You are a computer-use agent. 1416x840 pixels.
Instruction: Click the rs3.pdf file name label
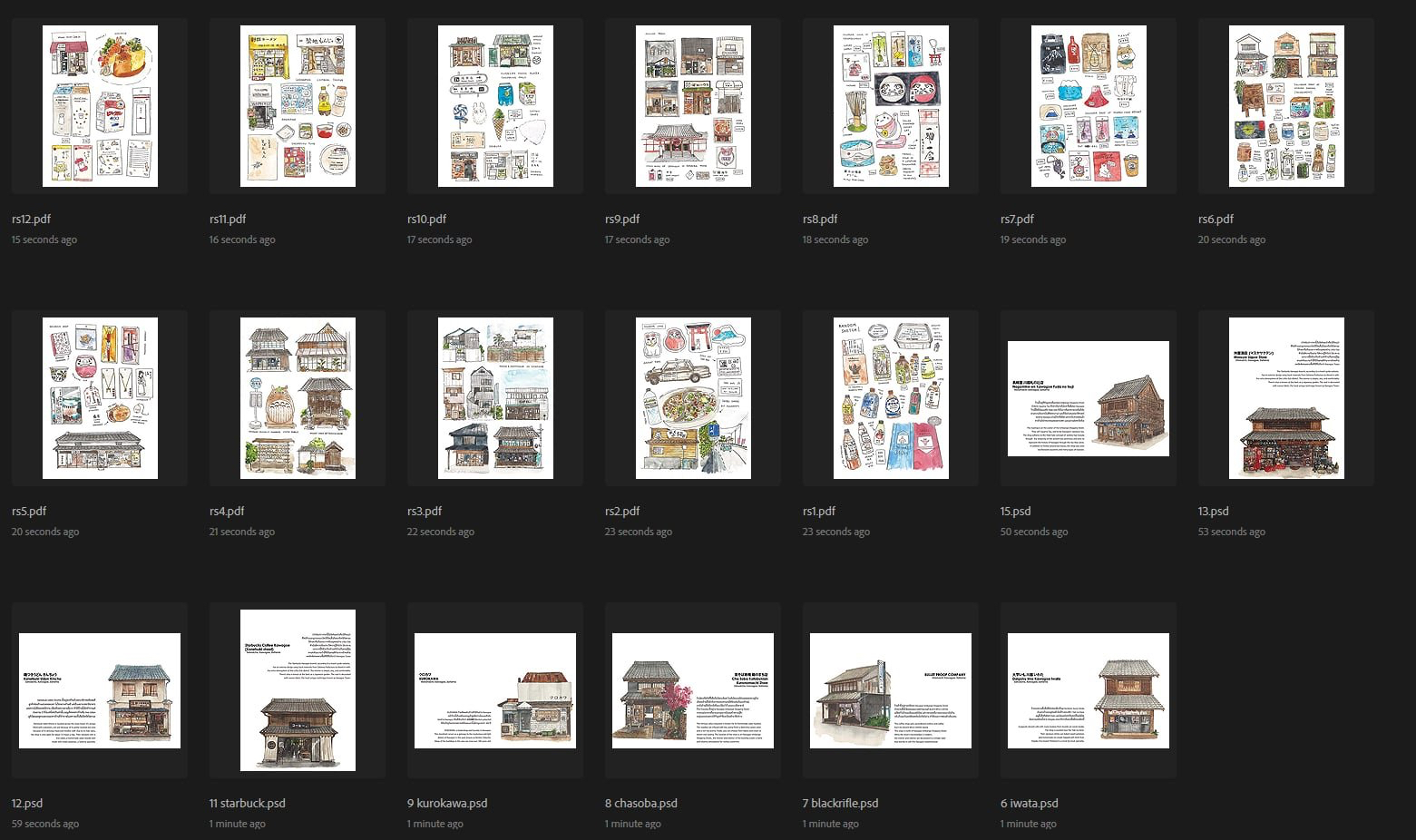tap(425, 511)
